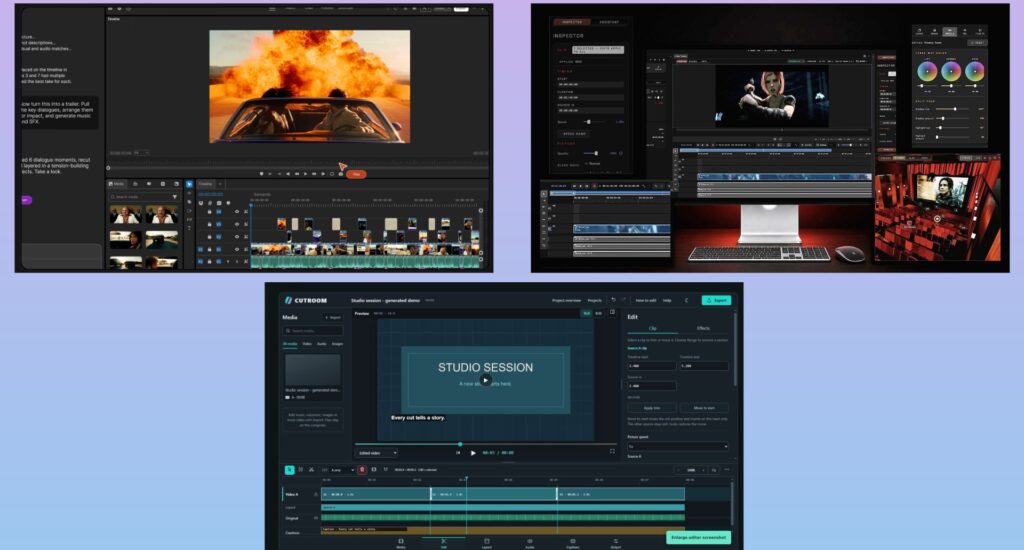Open the Project overview link in Cutroom
Screen dimensions: 1024x550
[566, 300]
